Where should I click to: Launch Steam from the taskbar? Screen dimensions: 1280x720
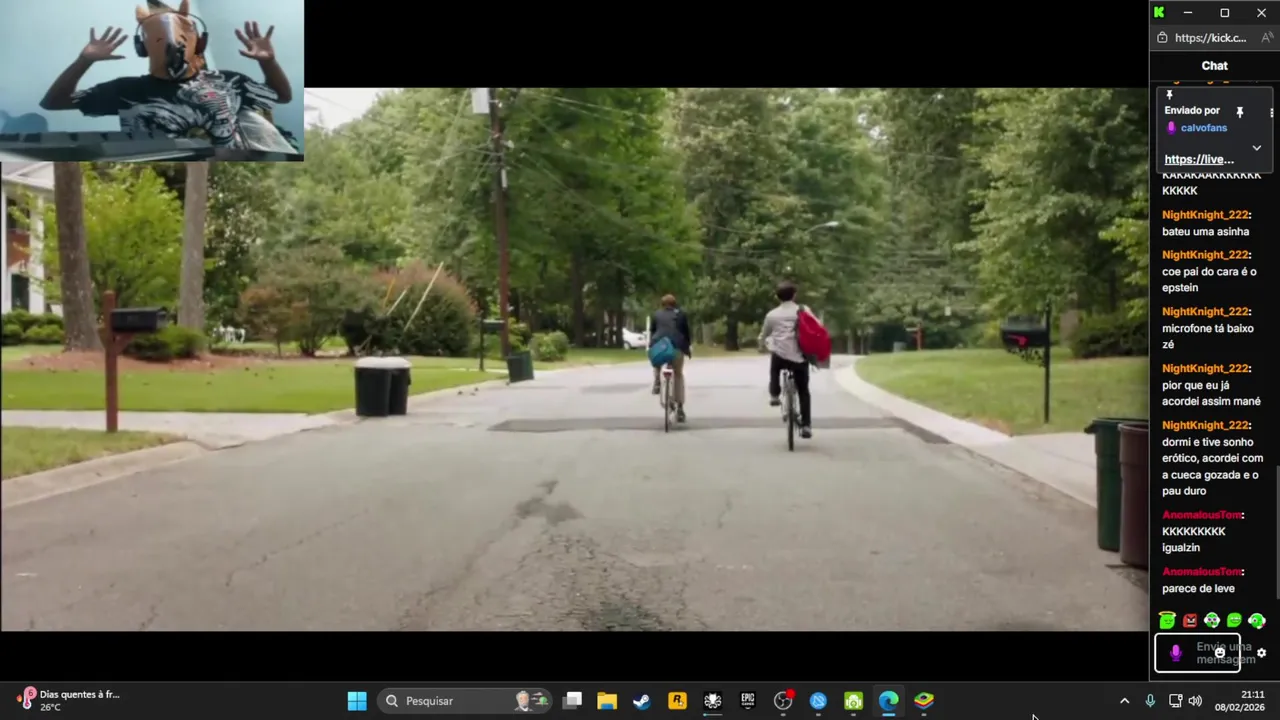[x=642, y=701]
